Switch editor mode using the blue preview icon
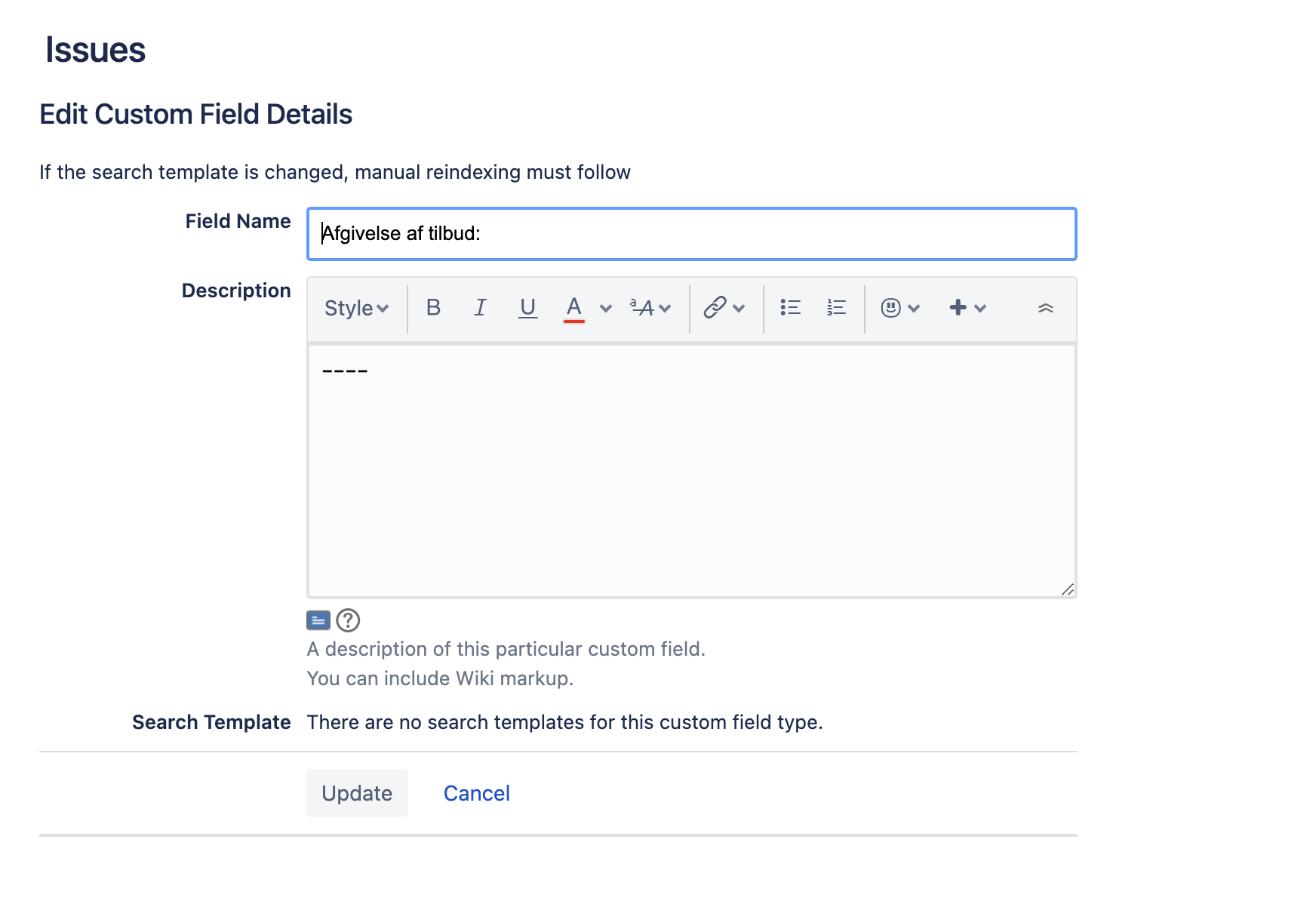This screenshot has width=1316, height=898. click(x=318, y=620)
